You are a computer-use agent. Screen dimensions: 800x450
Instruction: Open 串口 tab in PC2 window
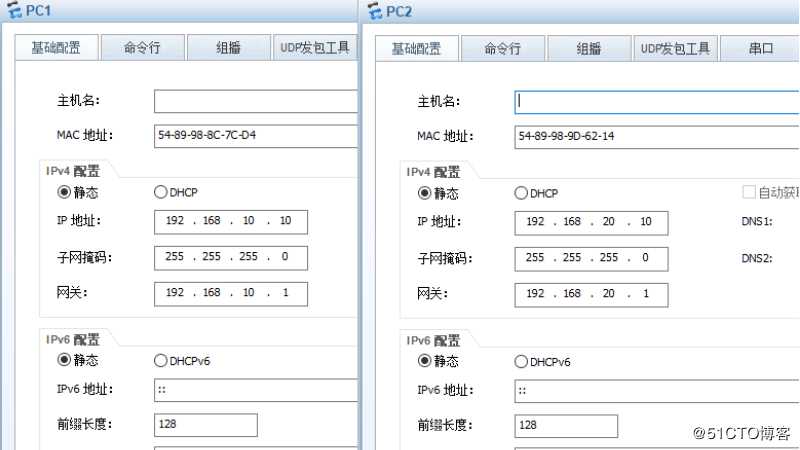(x=760, y=49)
